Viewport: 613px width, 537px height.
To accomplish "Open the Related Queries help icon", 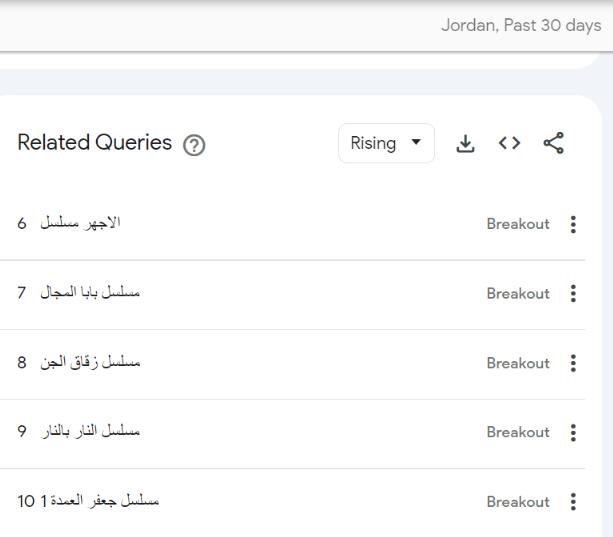I will 195,145.
